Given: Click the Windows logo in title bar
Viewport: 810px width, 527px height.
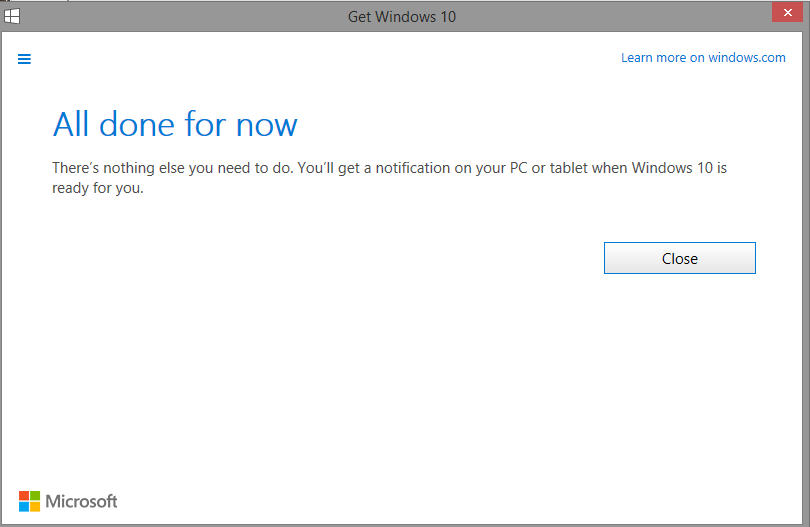Looking at the screenshot, I should click(x=12, y=17).
